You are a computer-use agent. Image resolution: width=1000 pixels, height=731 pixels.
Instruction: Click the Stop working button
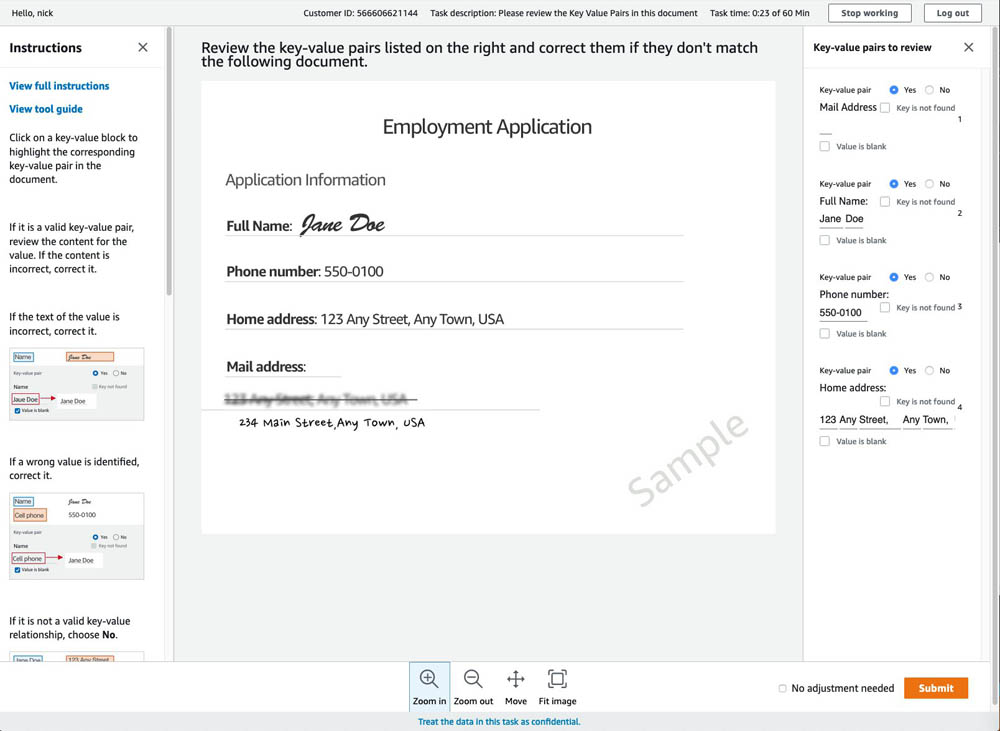pos(869,13)
